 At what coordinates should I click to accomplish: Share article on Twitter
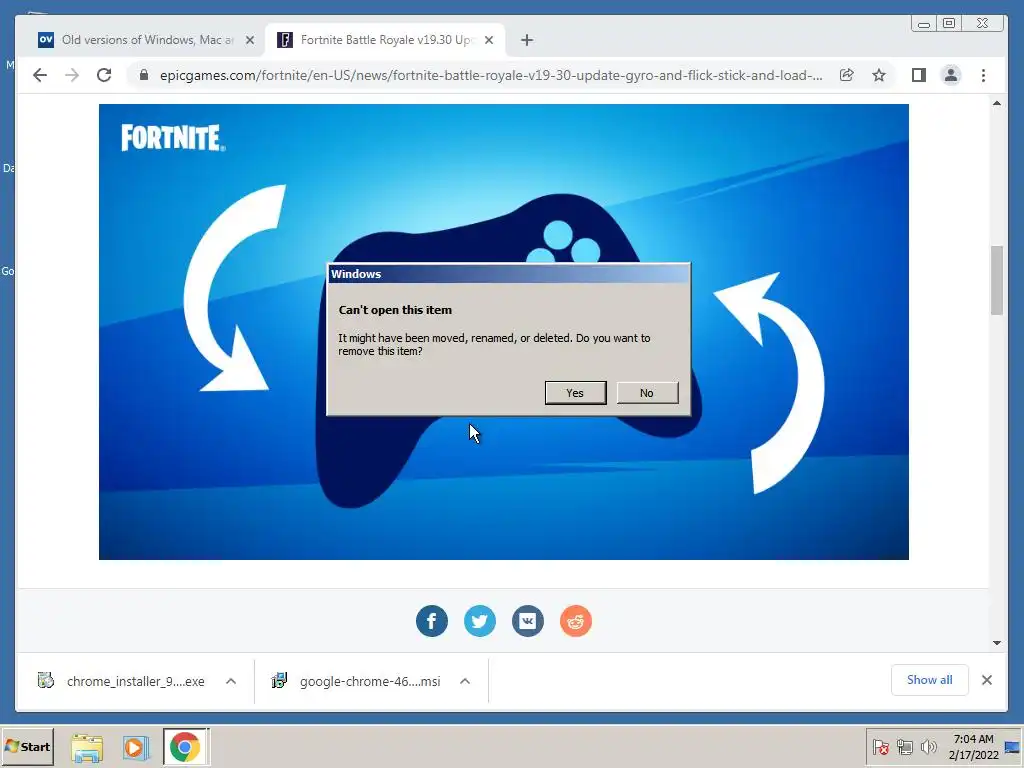(479, 620)
